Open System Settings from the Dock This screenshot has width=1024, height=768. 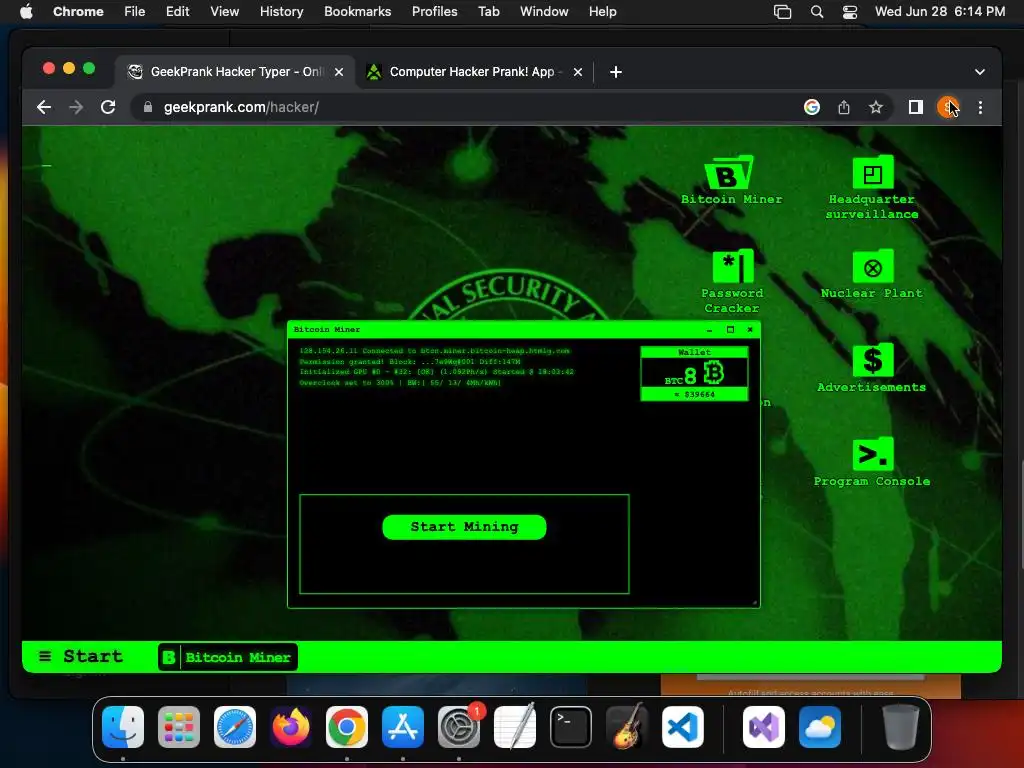458,727
